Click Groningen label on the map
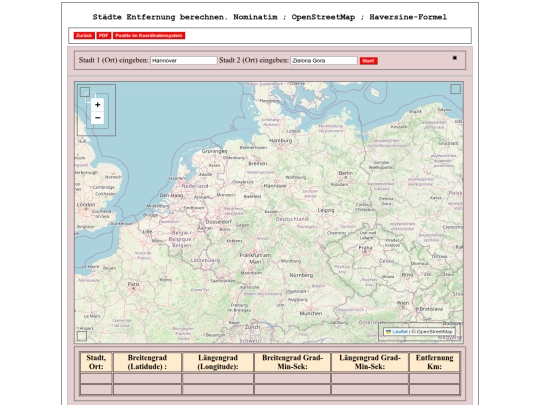 (214, 151)
